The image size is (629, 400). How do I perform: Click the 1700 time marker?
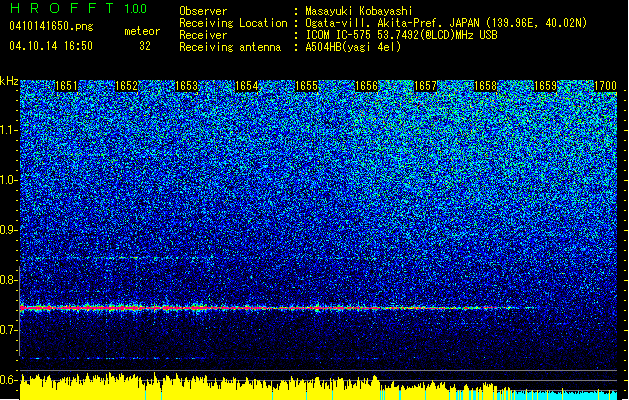pyautogui.click(x=605, y=86)
